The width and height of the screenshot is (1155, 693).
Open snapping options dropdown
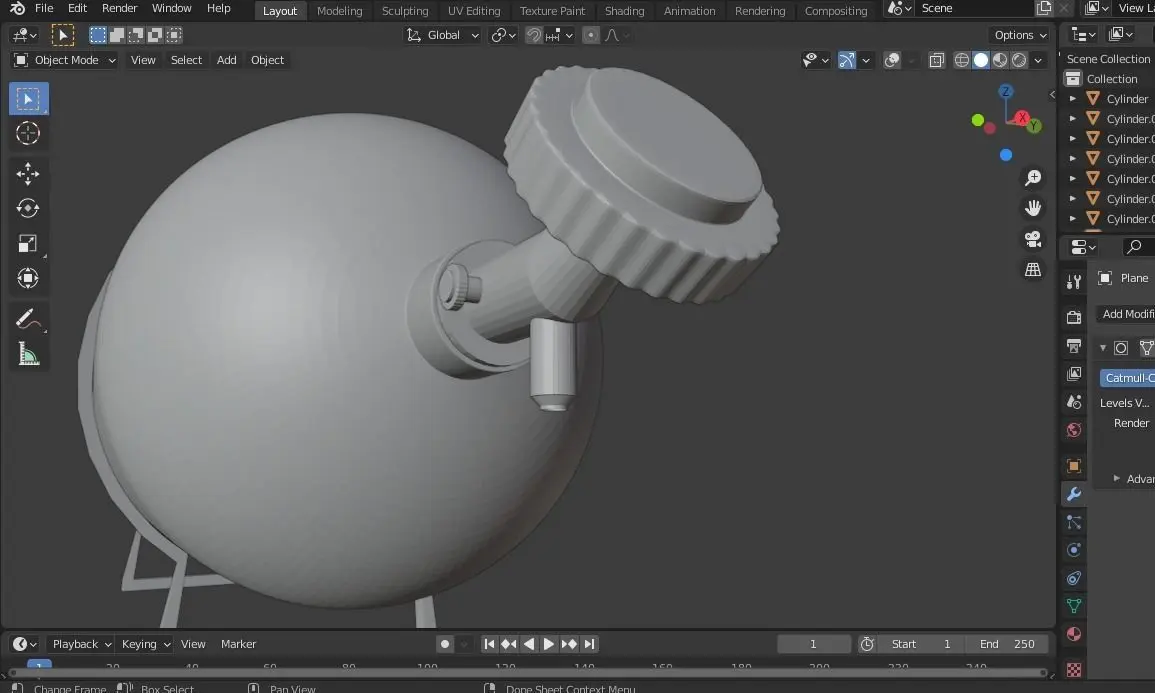(560, 35)
